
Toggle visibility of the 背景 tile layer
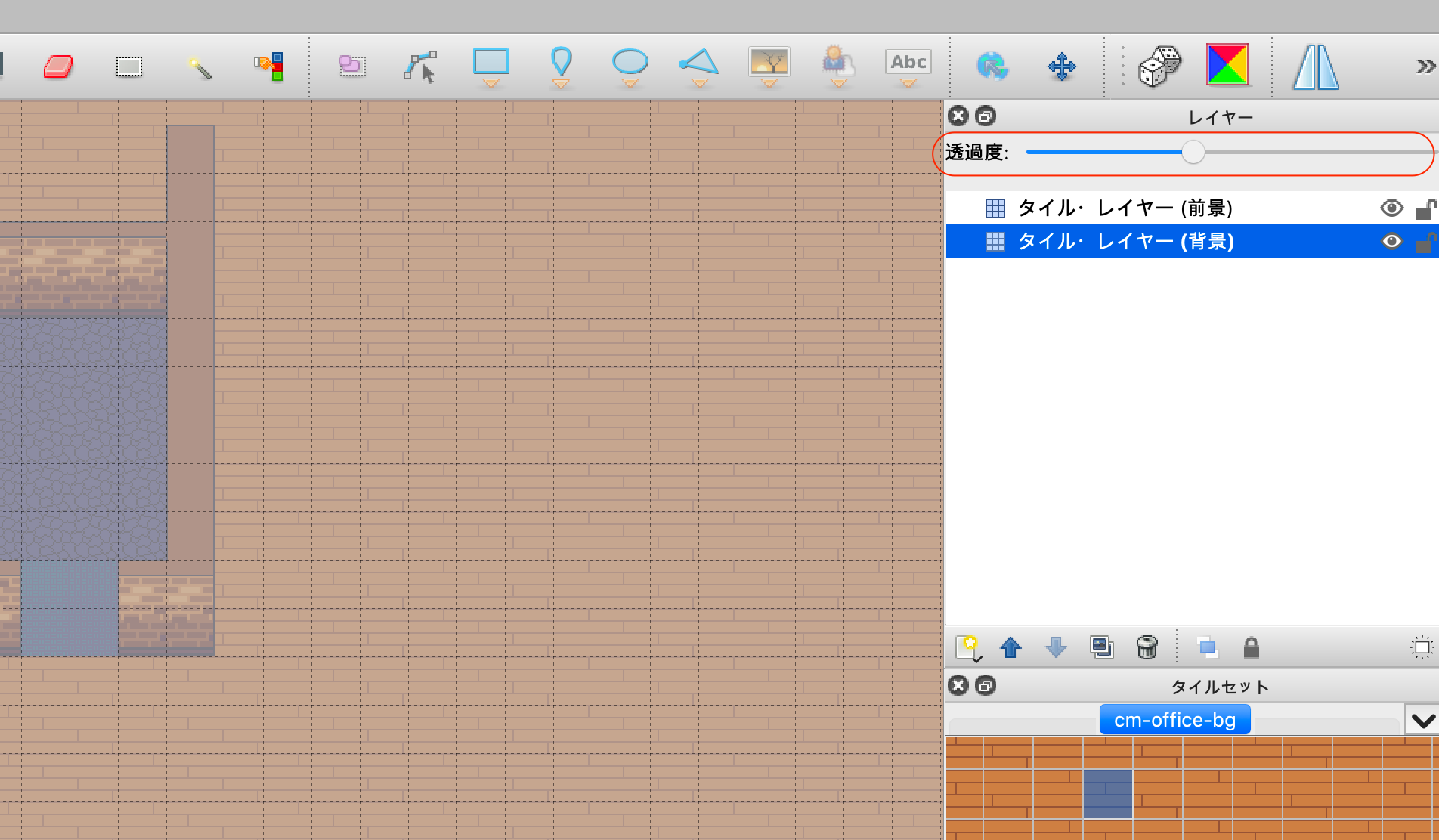1391,241
